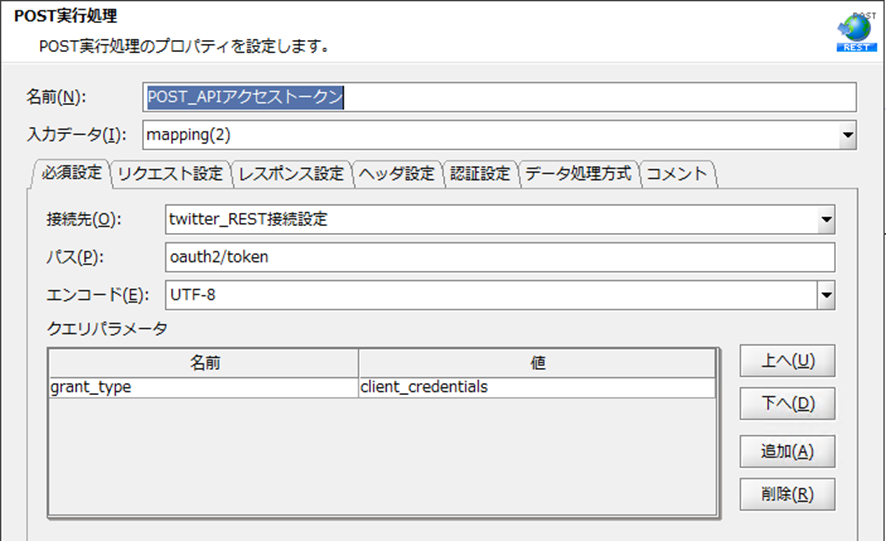Switch to the 必須設定 tab
The width and height of the screenshot is (886, 541).
click(71, 173)
